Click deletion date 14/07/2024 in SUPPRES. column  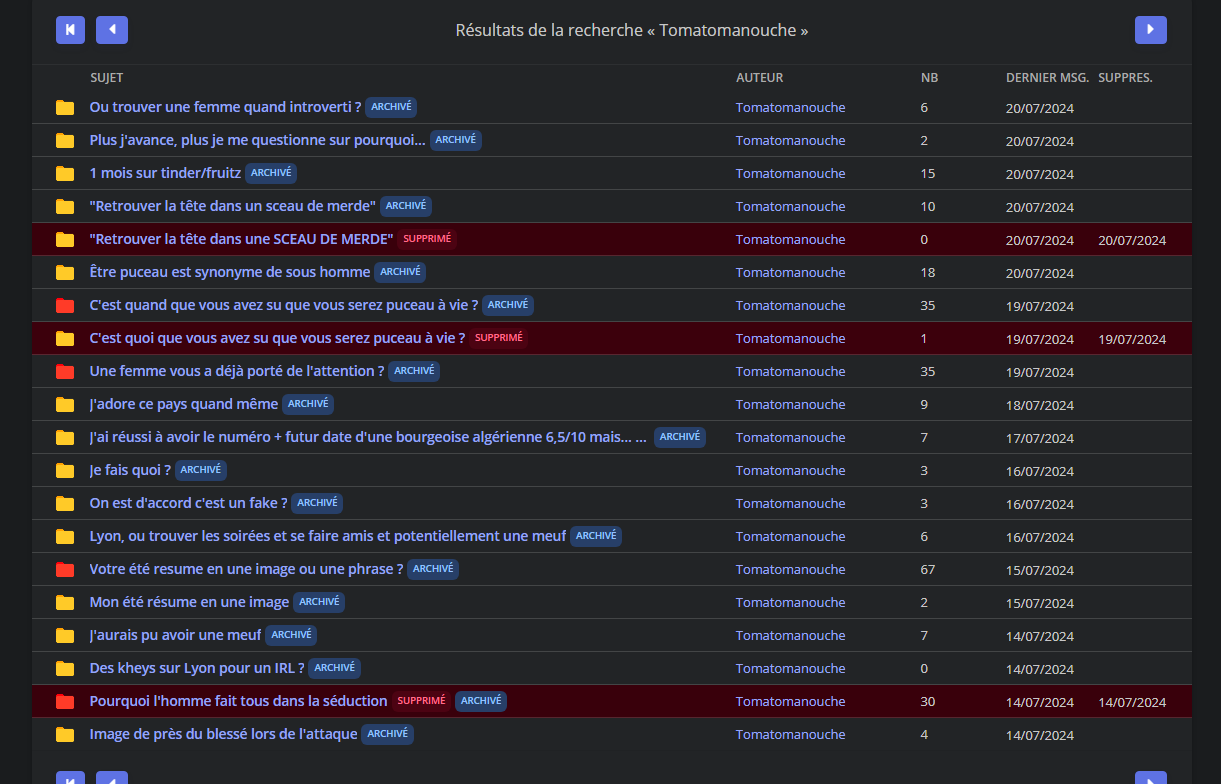pos(1132,702)
